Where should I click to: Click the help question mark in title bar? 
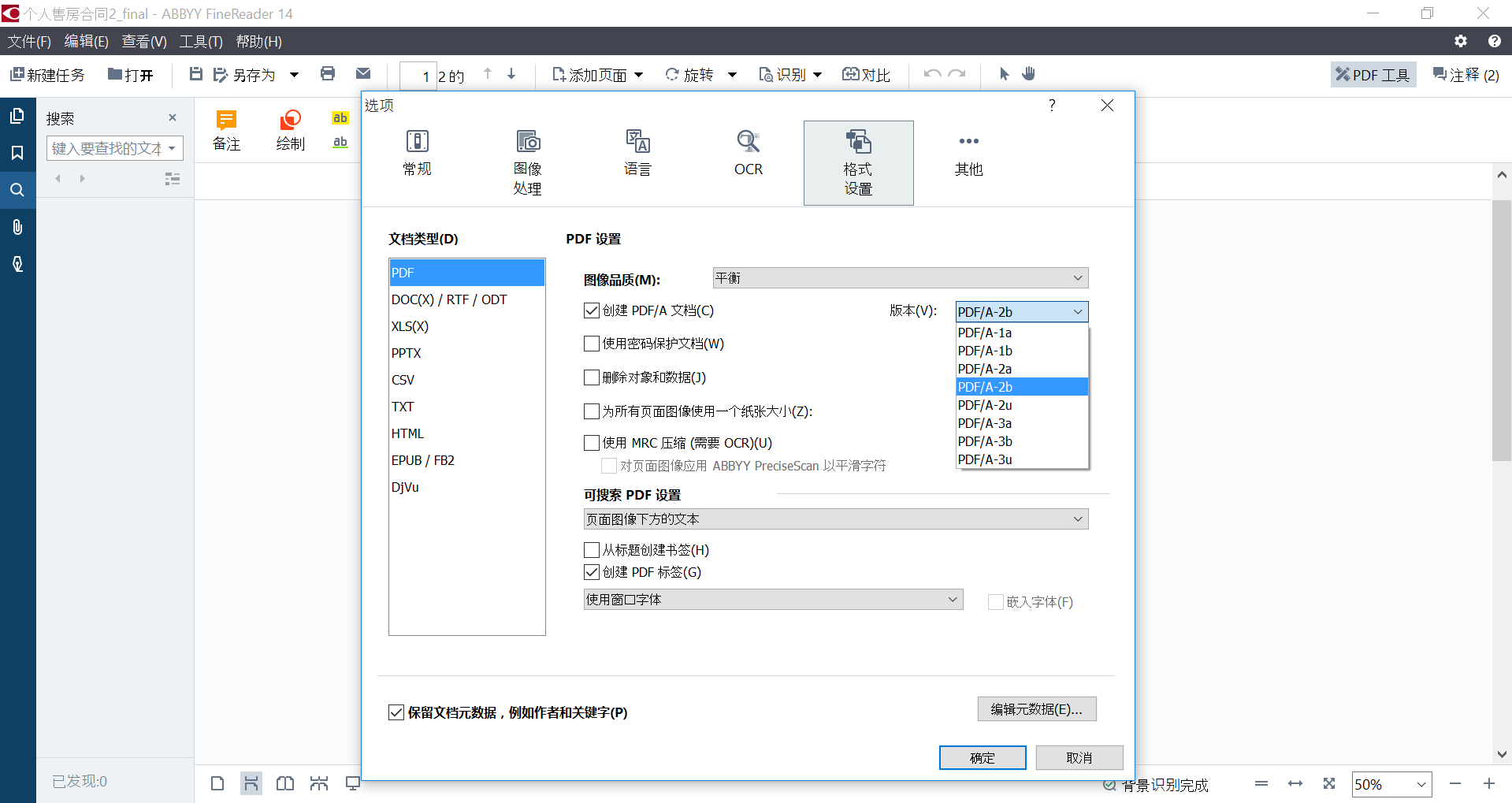click(x=1494, y=41)
